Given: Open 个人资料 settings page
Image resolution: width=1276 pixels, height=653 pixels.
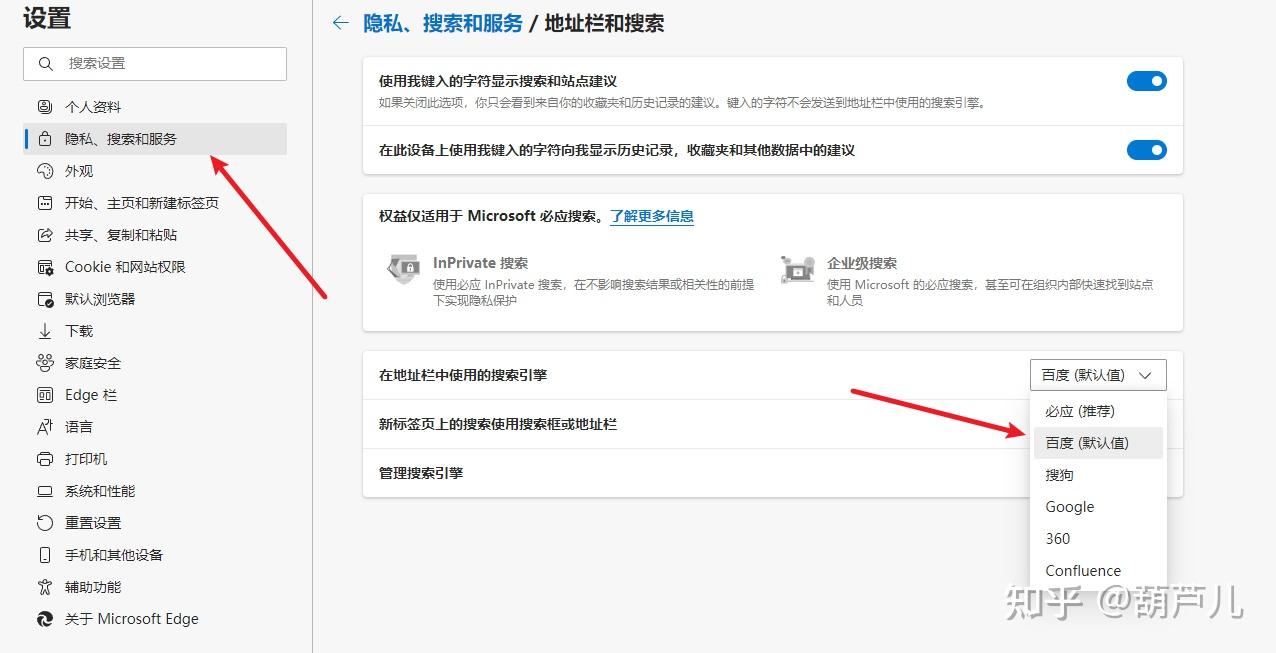Looking at the screenshot, I should (x=155, y=107).
